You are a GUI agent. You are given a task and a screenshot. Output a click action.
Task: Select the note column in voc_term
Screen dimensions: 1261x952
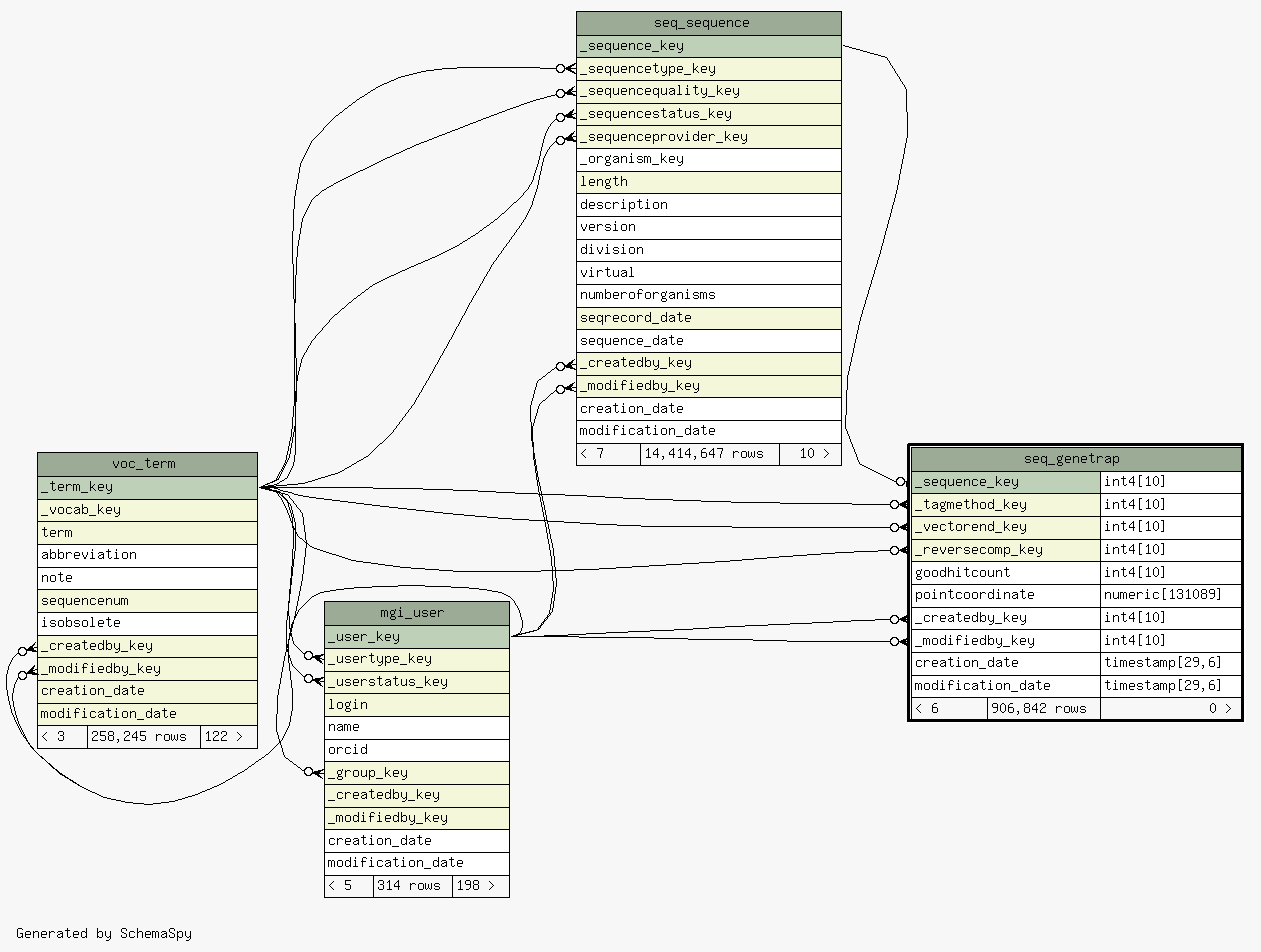147,578
